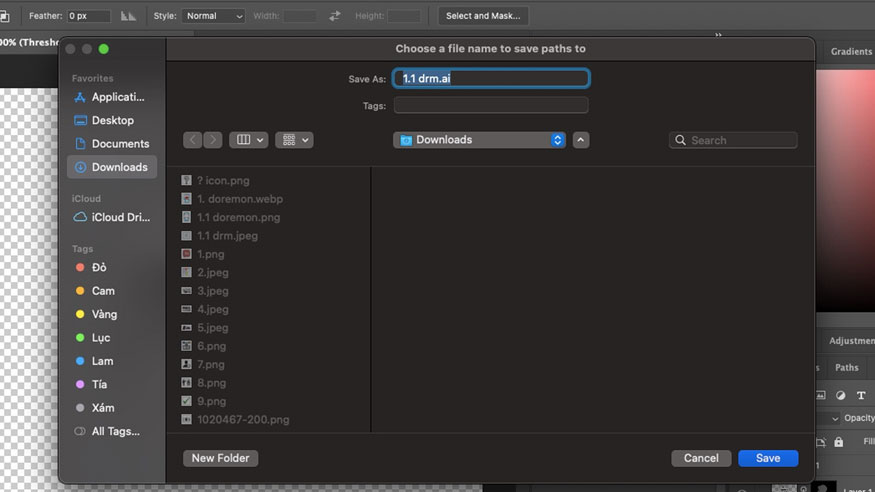The image size is (875, 492).
Task: Click the back navigation arrow
Action: point(193,140)
